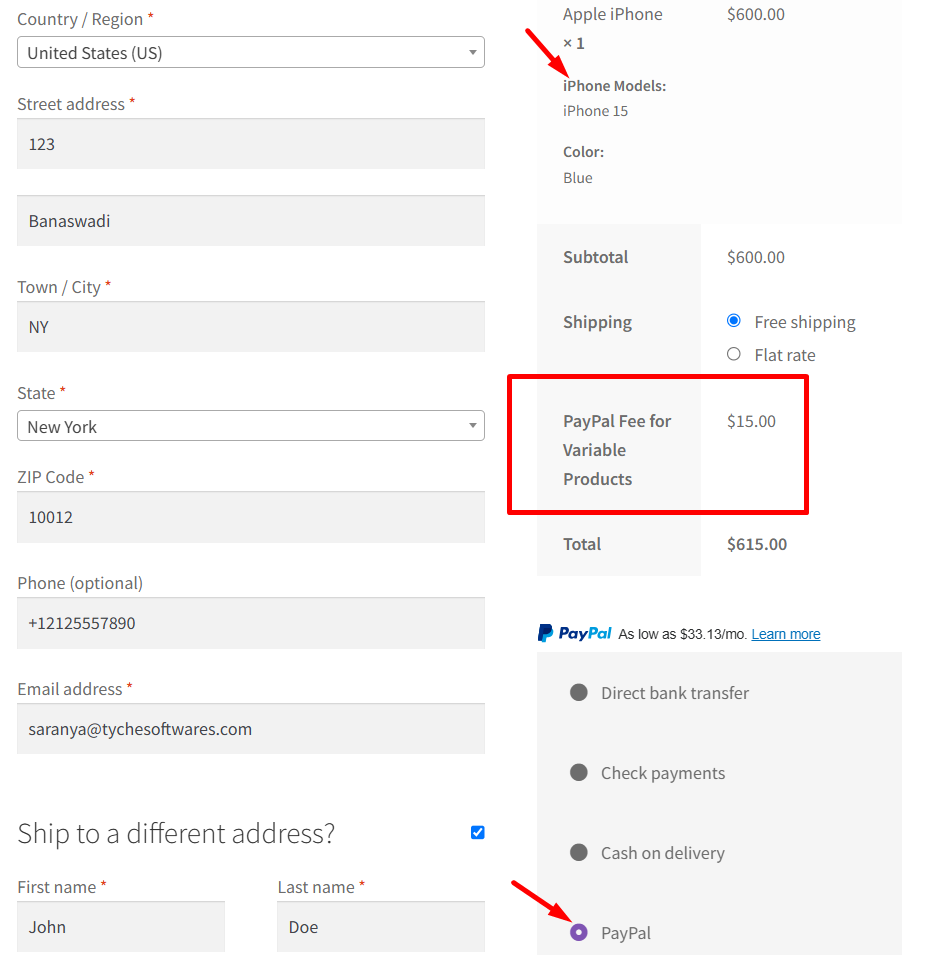Expand the State selector showing New York
This screenshot has width=952, height=955.
250,425
